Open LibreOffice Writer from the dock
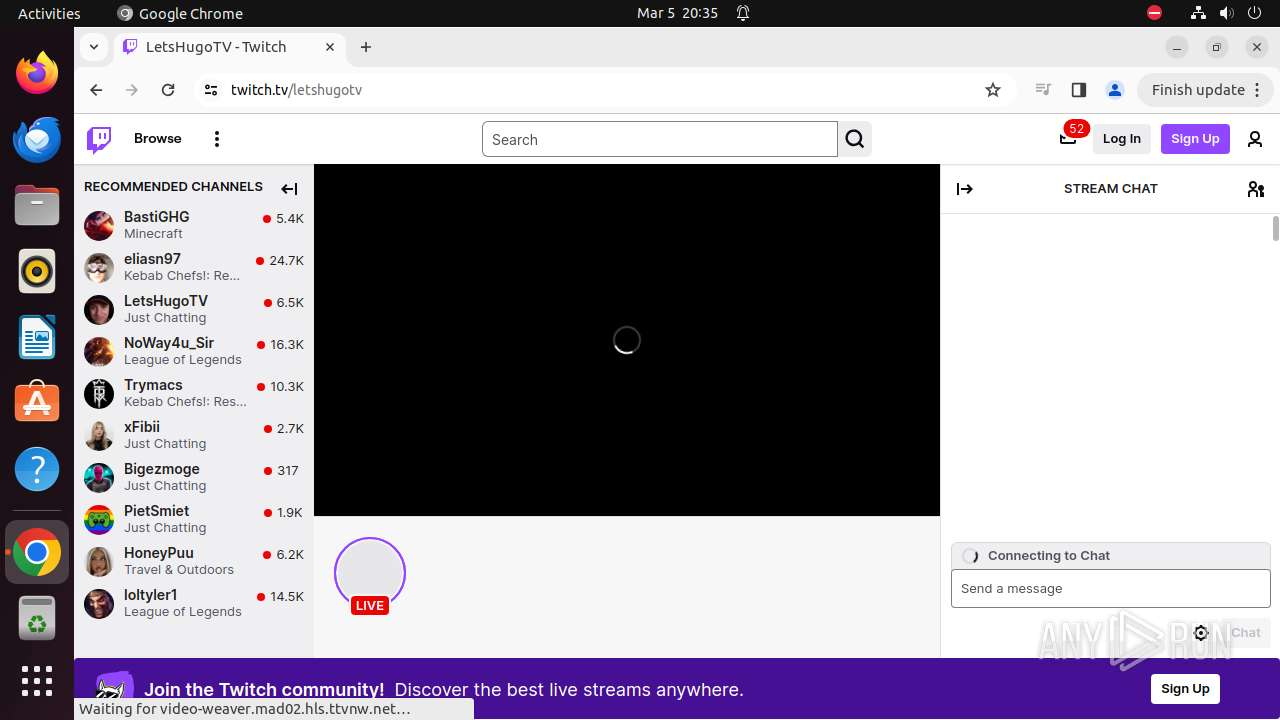The height and width of the screenshot is (720, 1280). click(37, 337)
